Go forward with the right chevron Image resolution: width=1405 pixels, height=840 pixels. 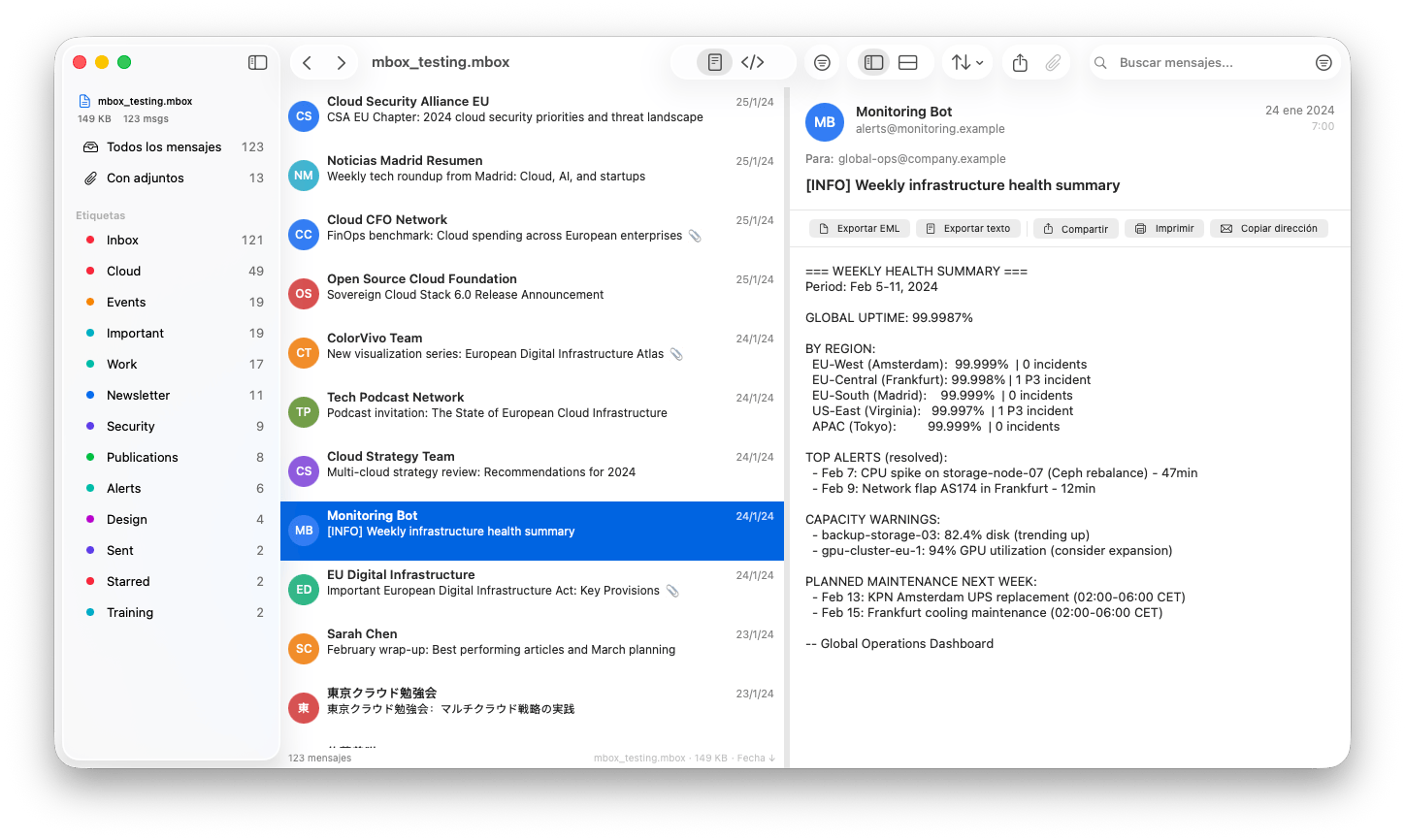[341, 62]
